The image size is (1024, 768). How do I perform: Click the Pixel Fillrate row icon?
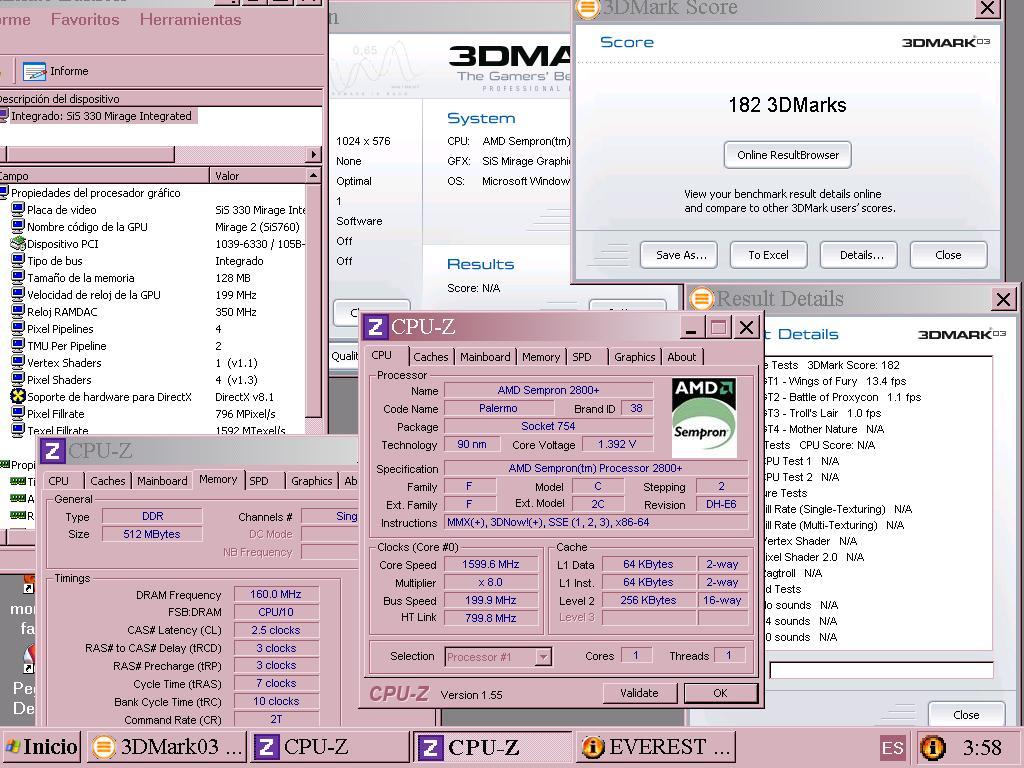18,413
